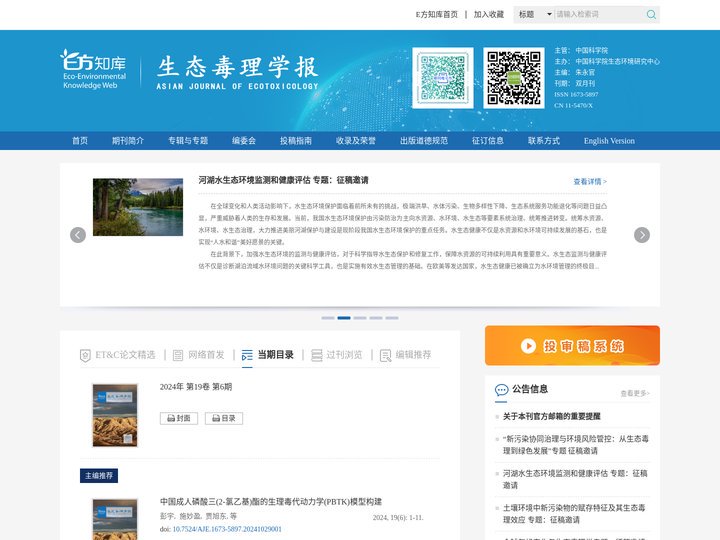Select fifth carousel indicator dash

pos(392,318)
